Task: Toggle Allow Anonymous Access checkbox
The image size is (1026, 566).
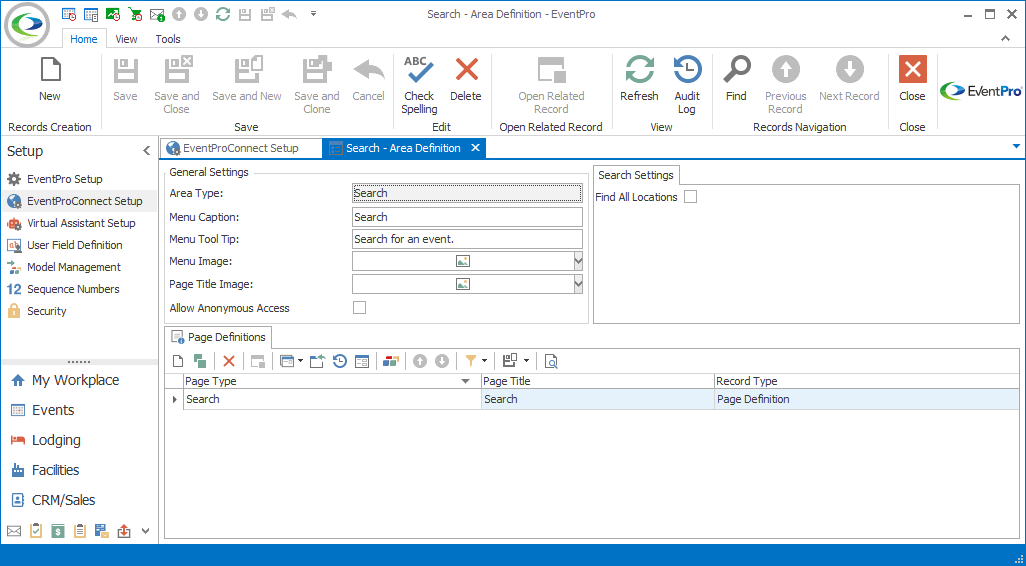Action: pyautogui.click(x=359, y=308)
